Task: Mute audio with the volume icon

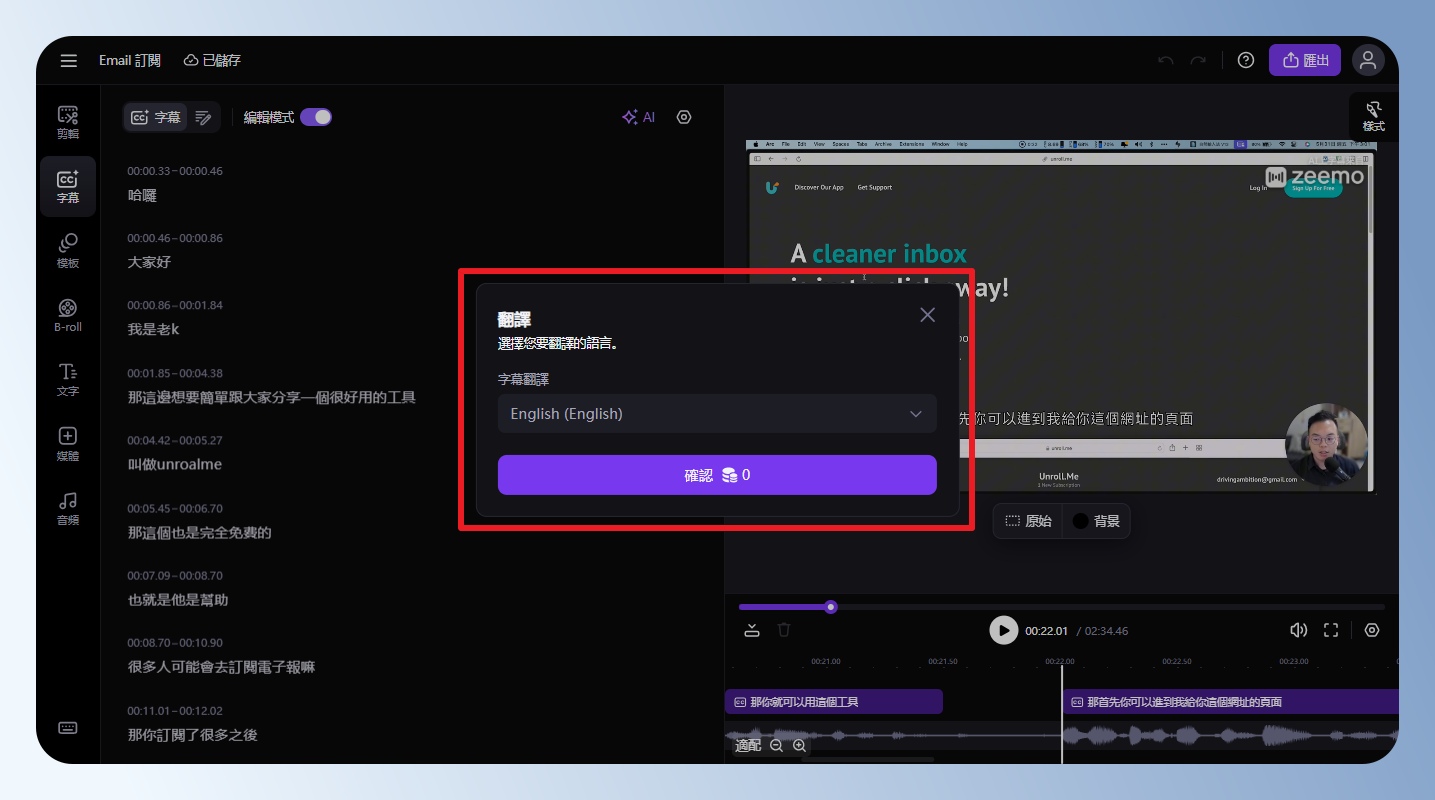Action: tap(1298, 630)
